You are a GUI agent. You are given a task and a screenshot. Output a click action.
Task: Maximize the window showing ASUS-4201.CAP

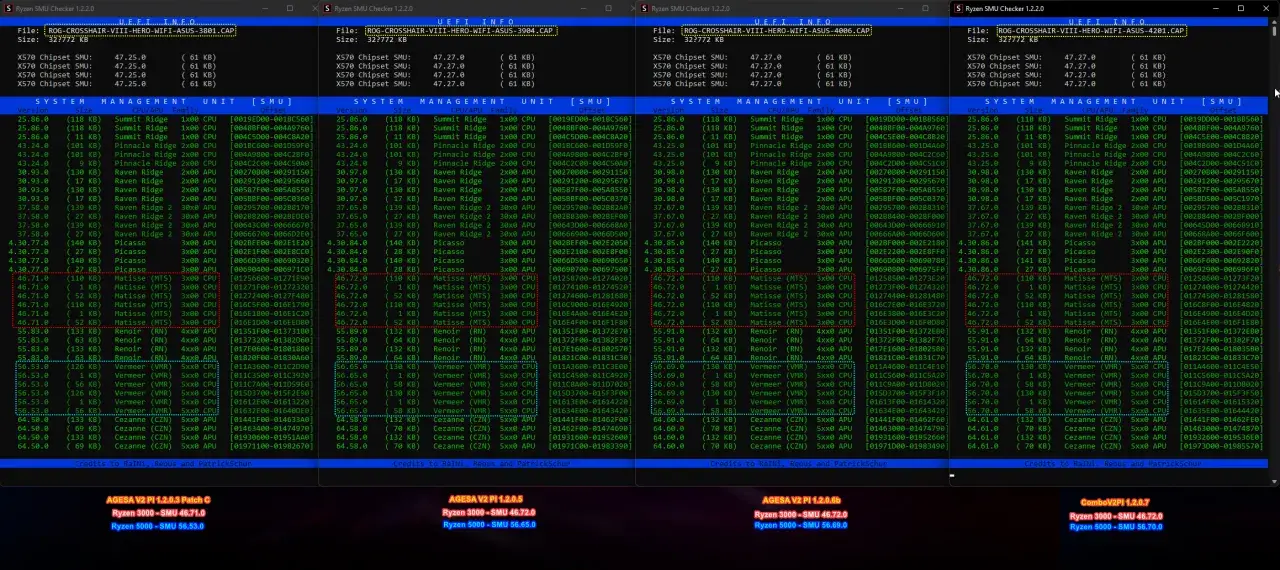pyautogui.click(x=1241, y=8)
